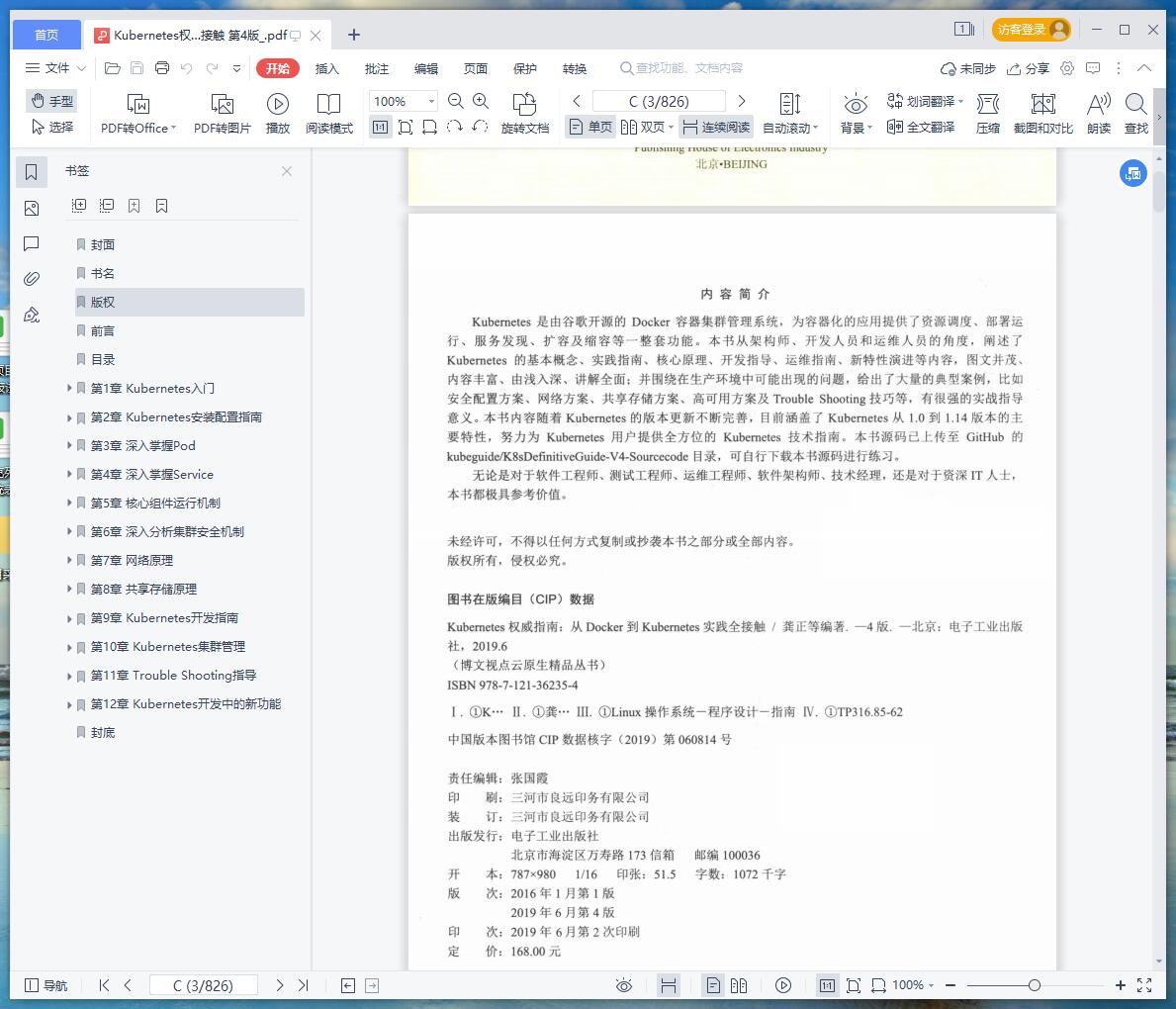Screen dimensions: 1176x1009
Task: Zoom out with the toolbar magnifier minus
Action: (x=455, y=101)
